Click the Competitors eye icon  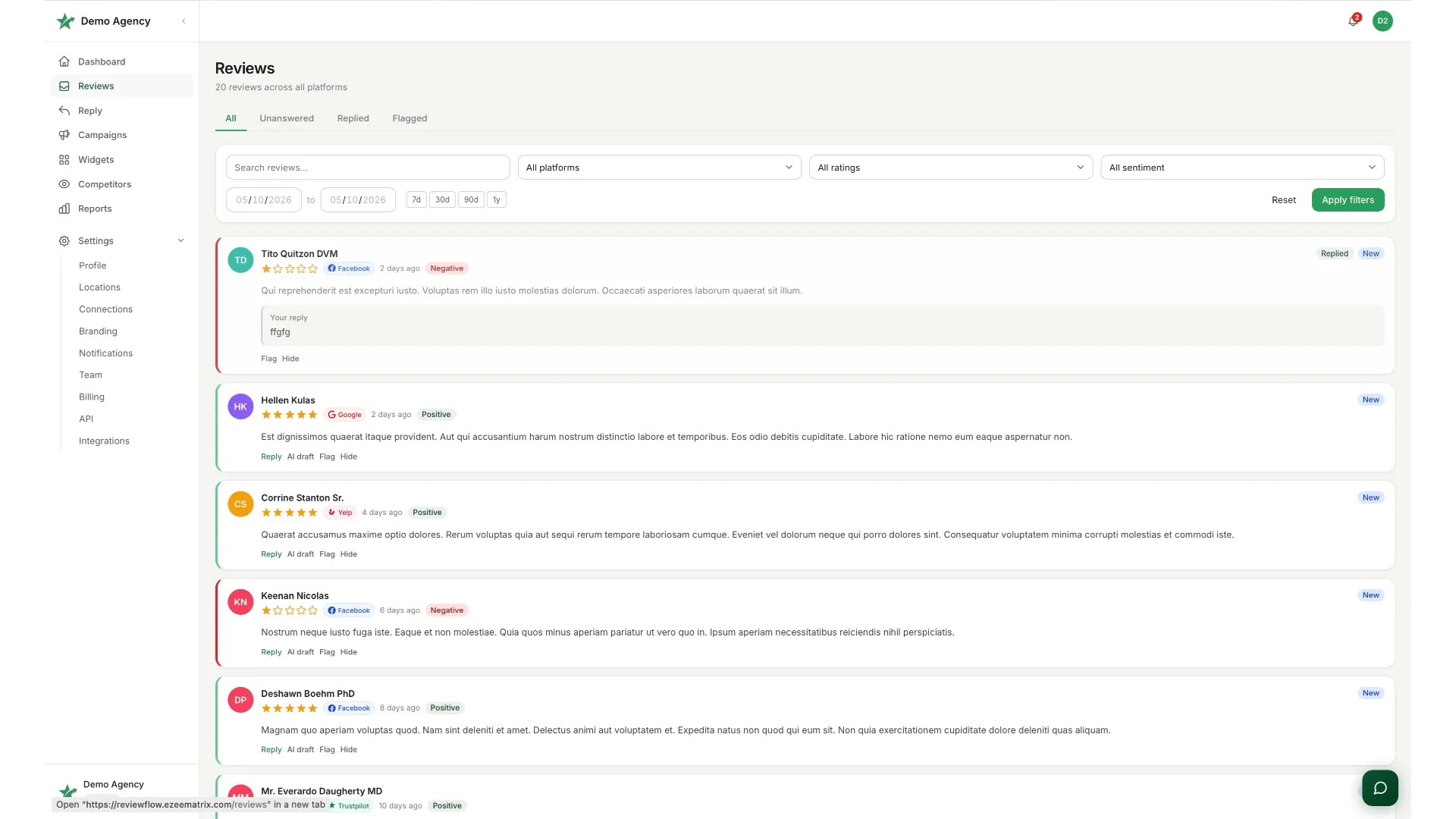pos(64,184)
